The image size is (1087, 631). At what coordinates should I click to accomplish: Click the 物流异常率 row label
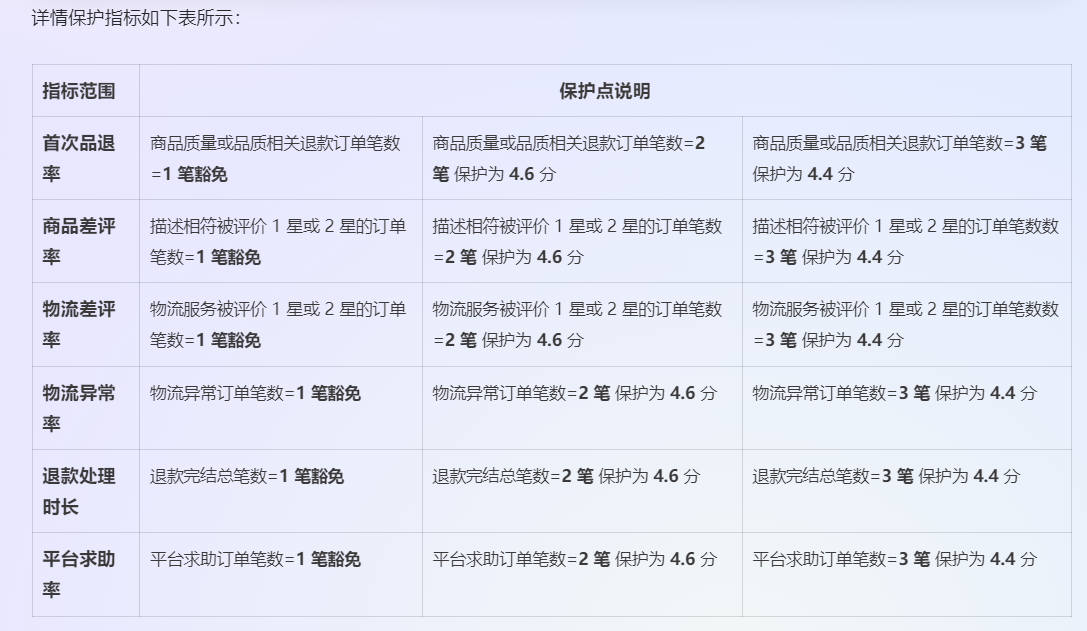pos(78,408)
